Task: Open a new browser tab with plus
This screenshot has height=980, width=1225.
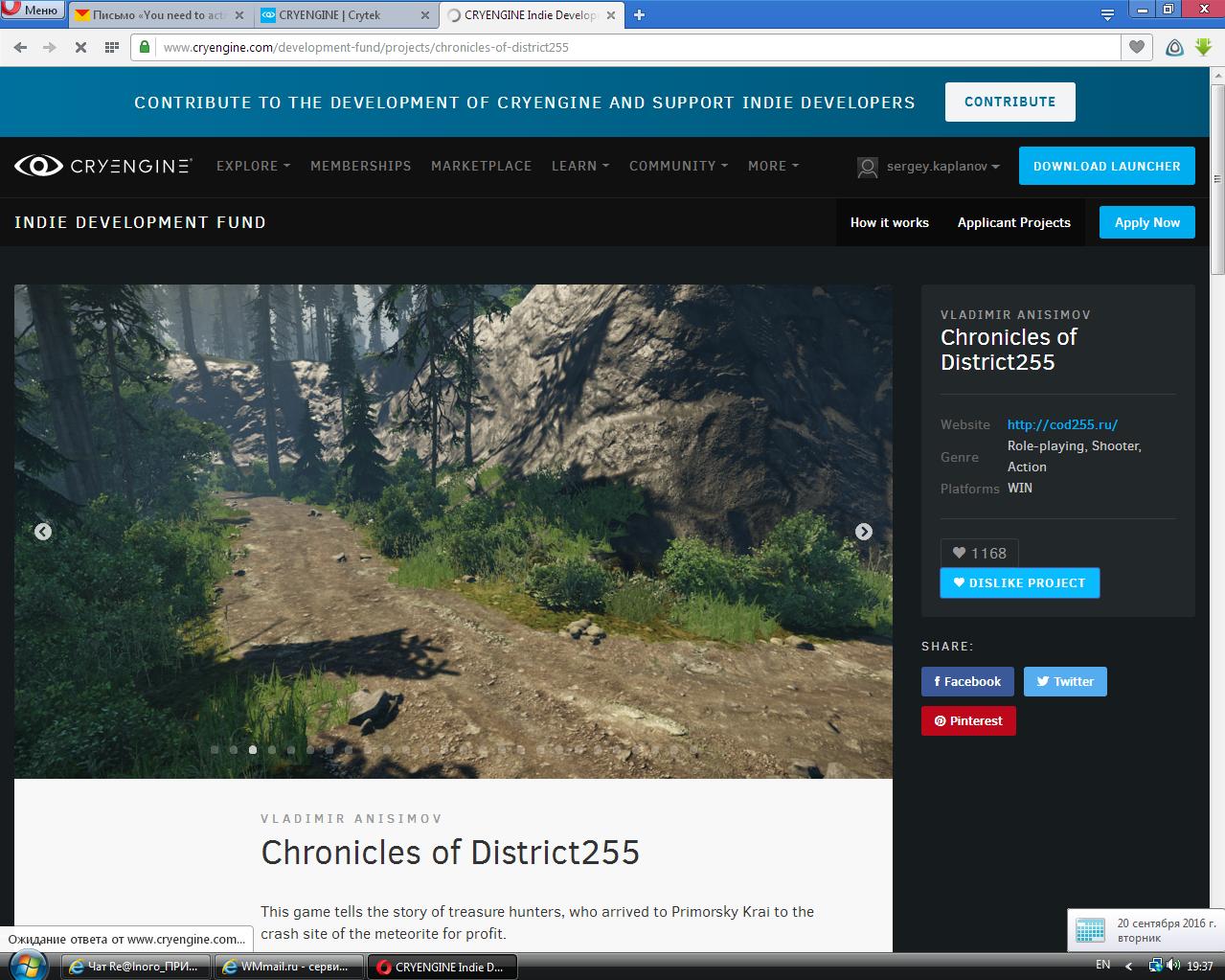Action: click(x=640, y=14)
